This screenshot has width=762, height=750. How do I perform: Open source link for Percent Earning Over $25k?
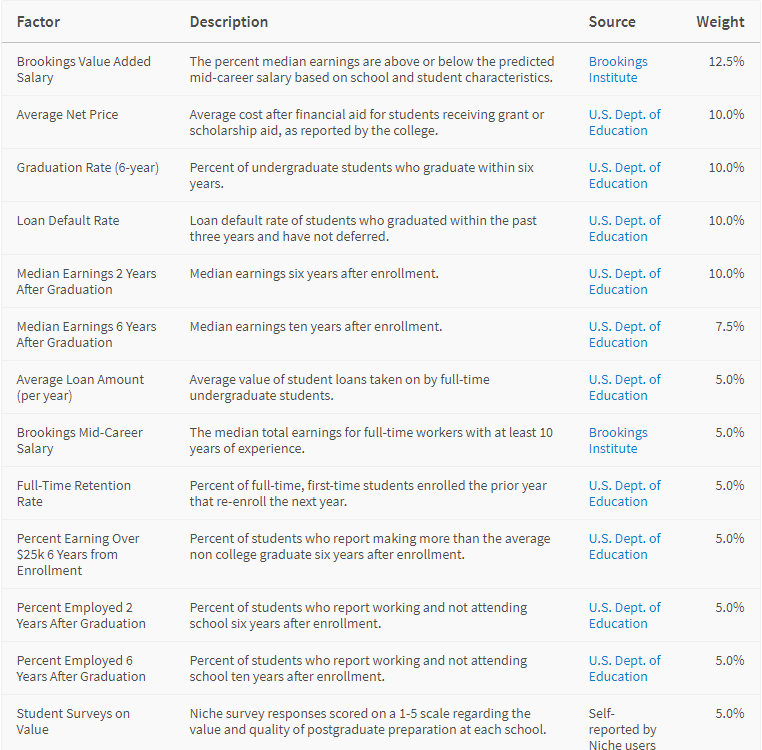624,546
